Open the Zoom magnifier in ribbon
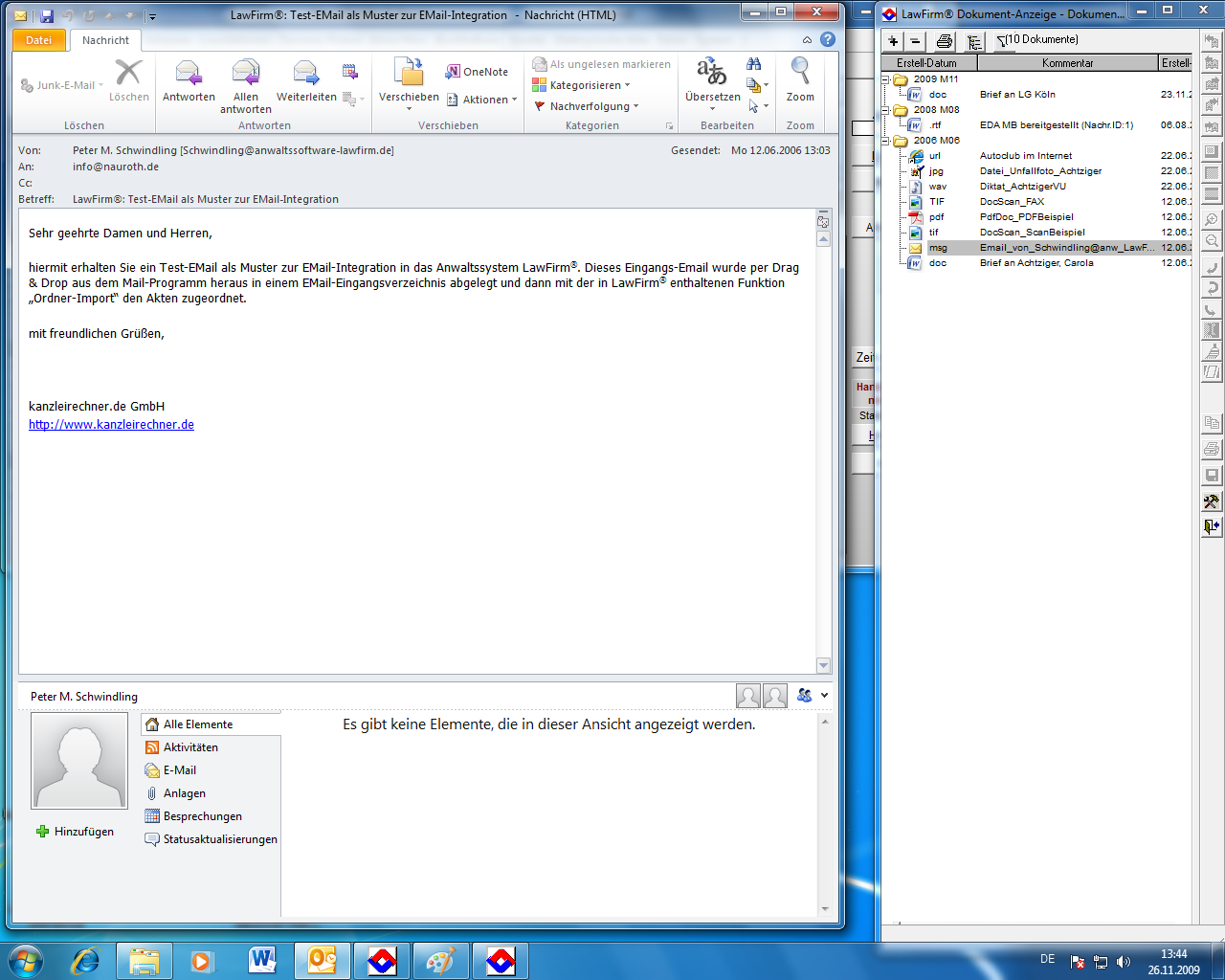This screenshot has height=980, width=1225. (800, 75)
